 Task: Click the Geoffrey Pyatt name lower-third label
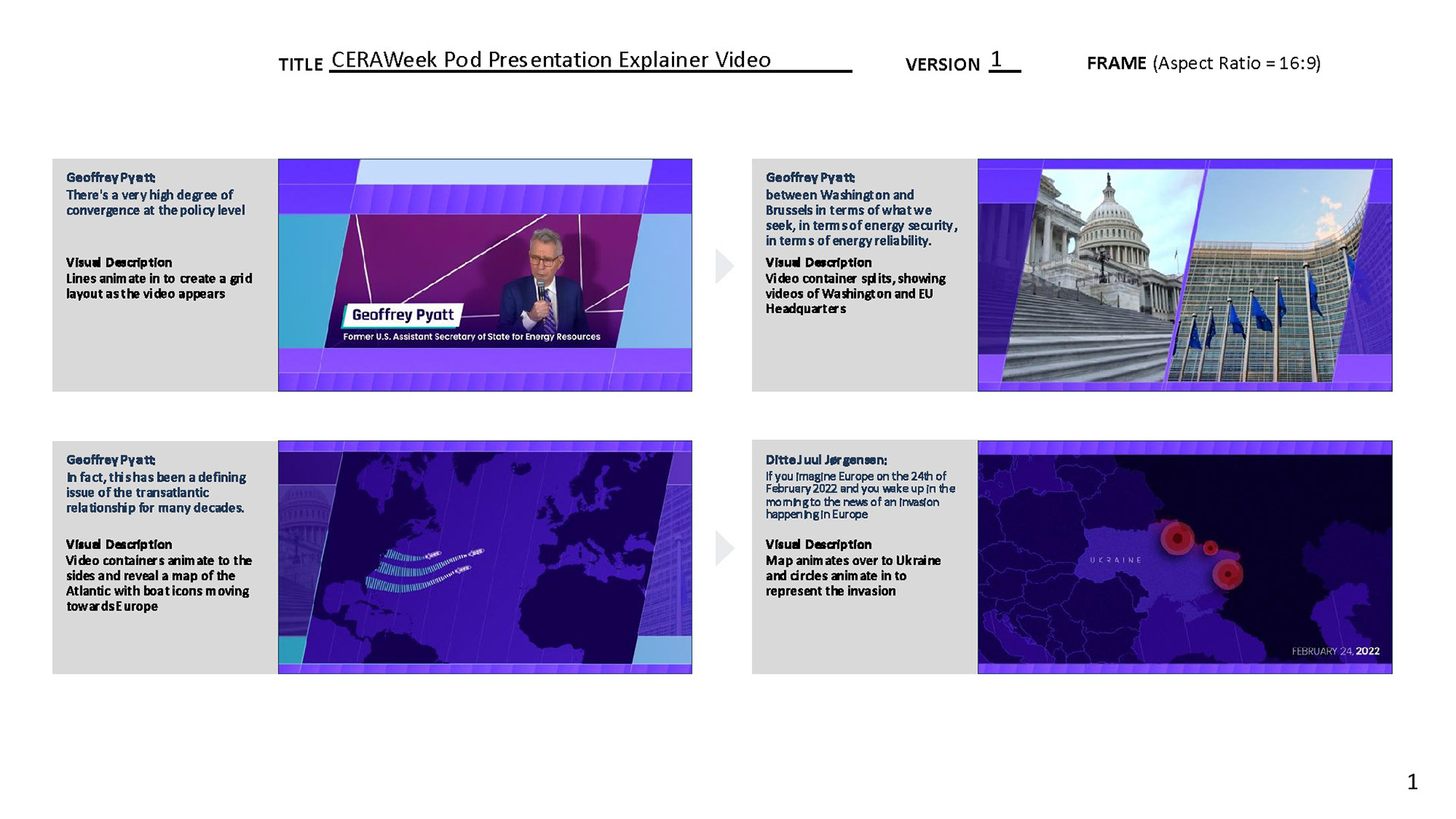coord(402,315)
